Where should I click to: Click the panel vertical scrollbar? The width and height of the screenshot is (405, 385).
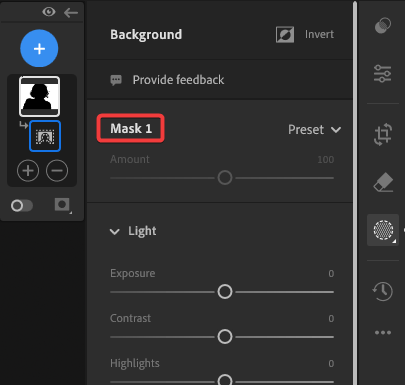(x=355, y=193)
